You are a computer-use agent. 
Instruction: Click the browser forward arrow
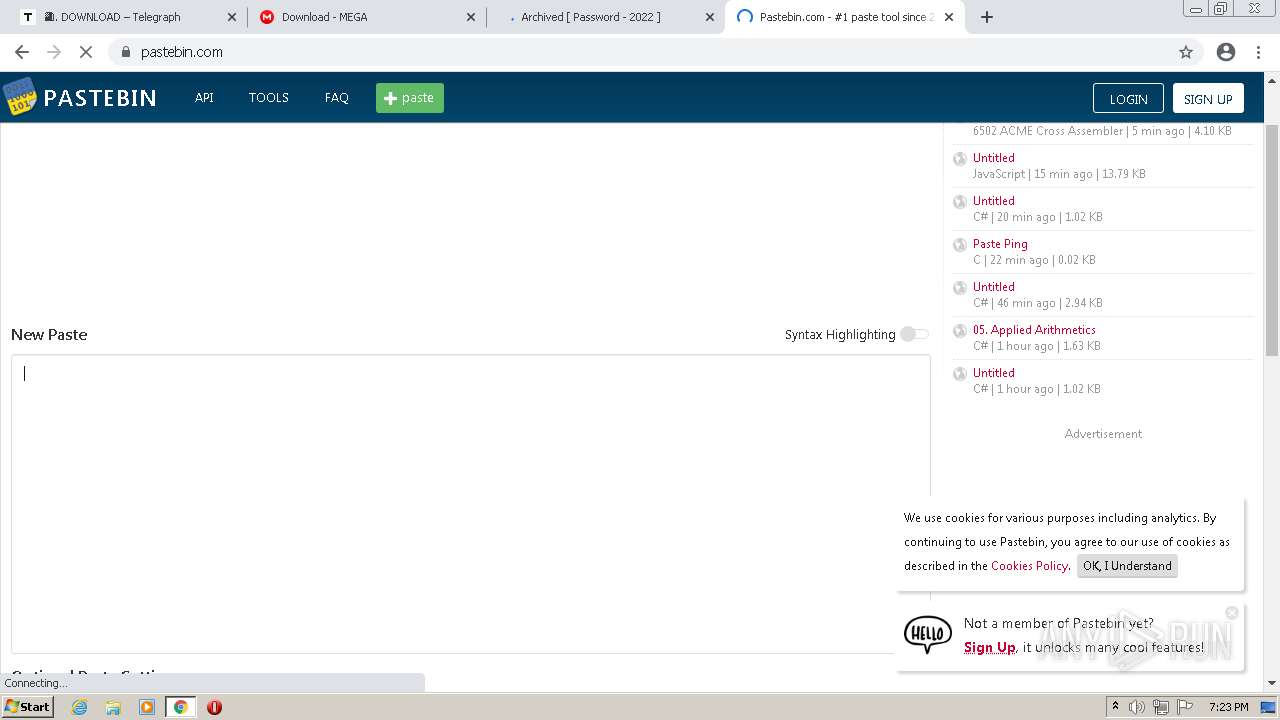click(x=54, y=52)
